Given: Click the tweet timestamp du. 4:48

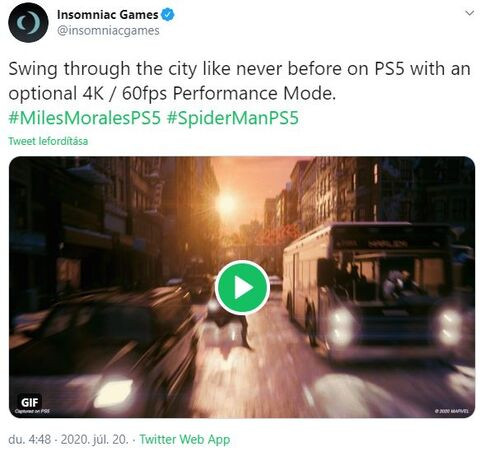Looking at the screenshot, I should [x=29, y=439].
